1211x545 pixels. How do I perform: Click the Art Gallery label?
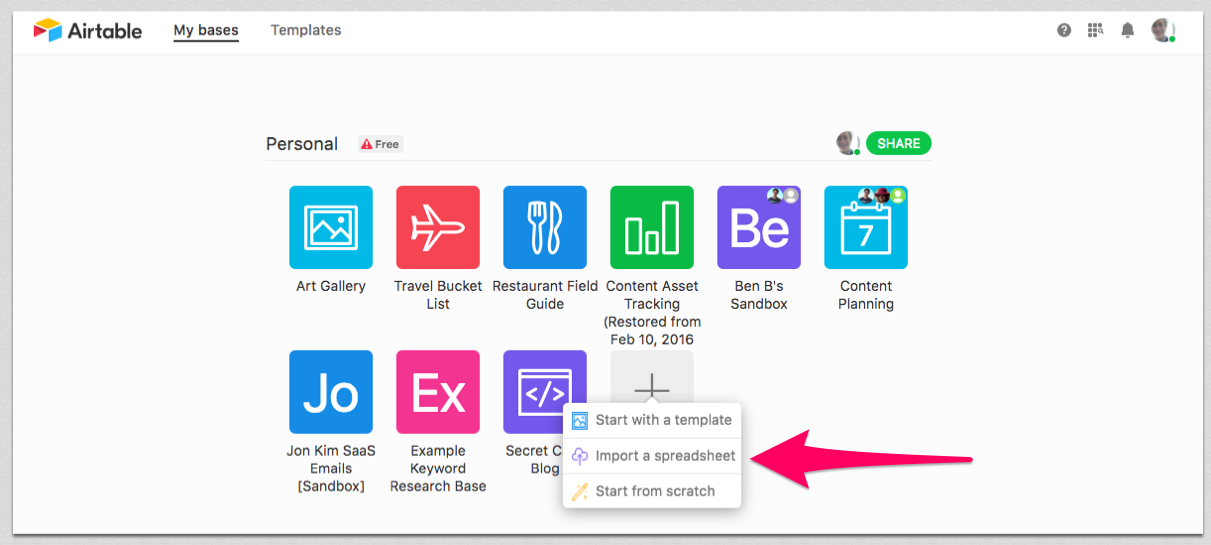coord(331,286)
